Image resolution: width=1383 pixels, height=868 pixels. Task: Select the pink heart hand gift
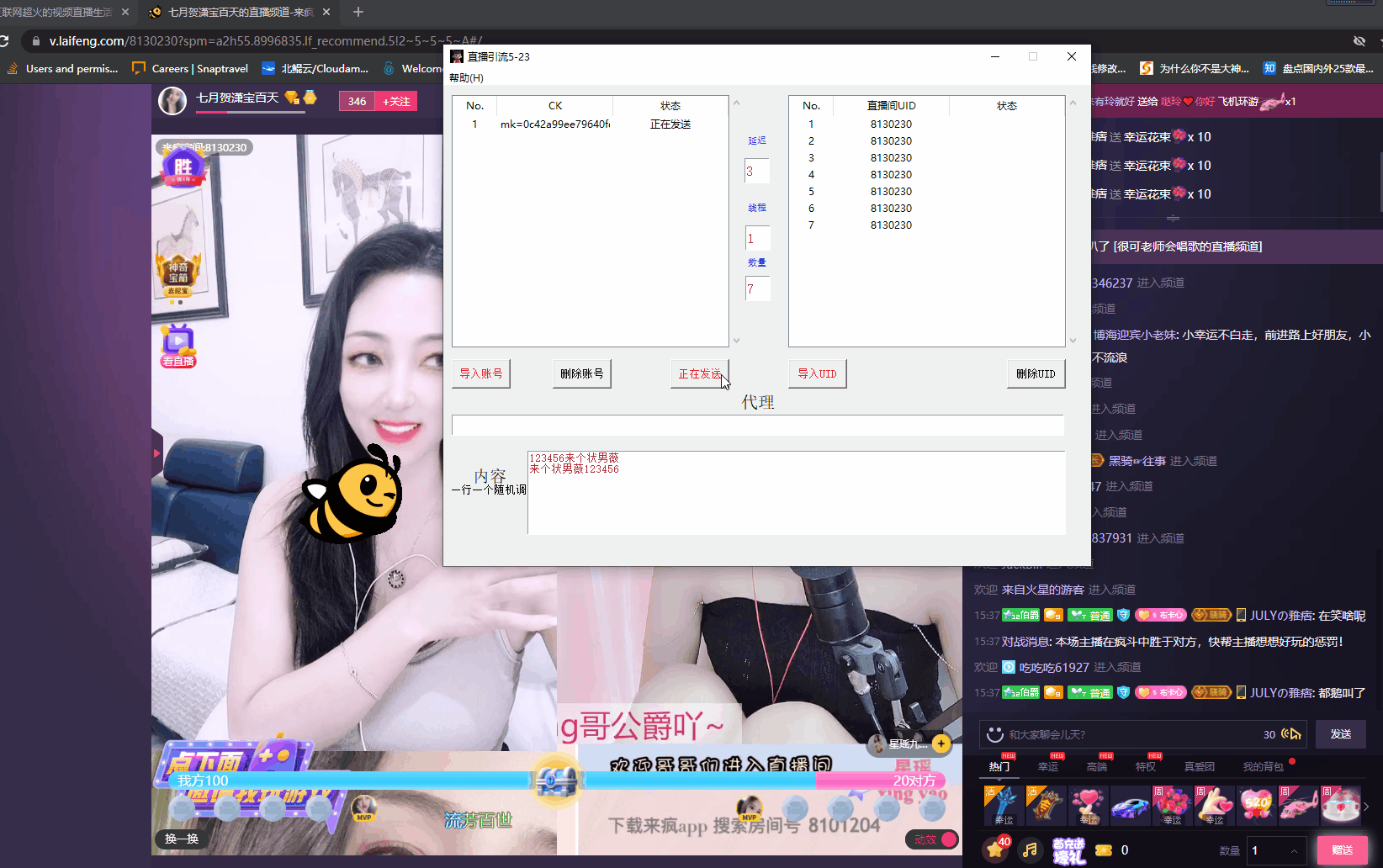pyautogui.click(x=1089, y=806)
